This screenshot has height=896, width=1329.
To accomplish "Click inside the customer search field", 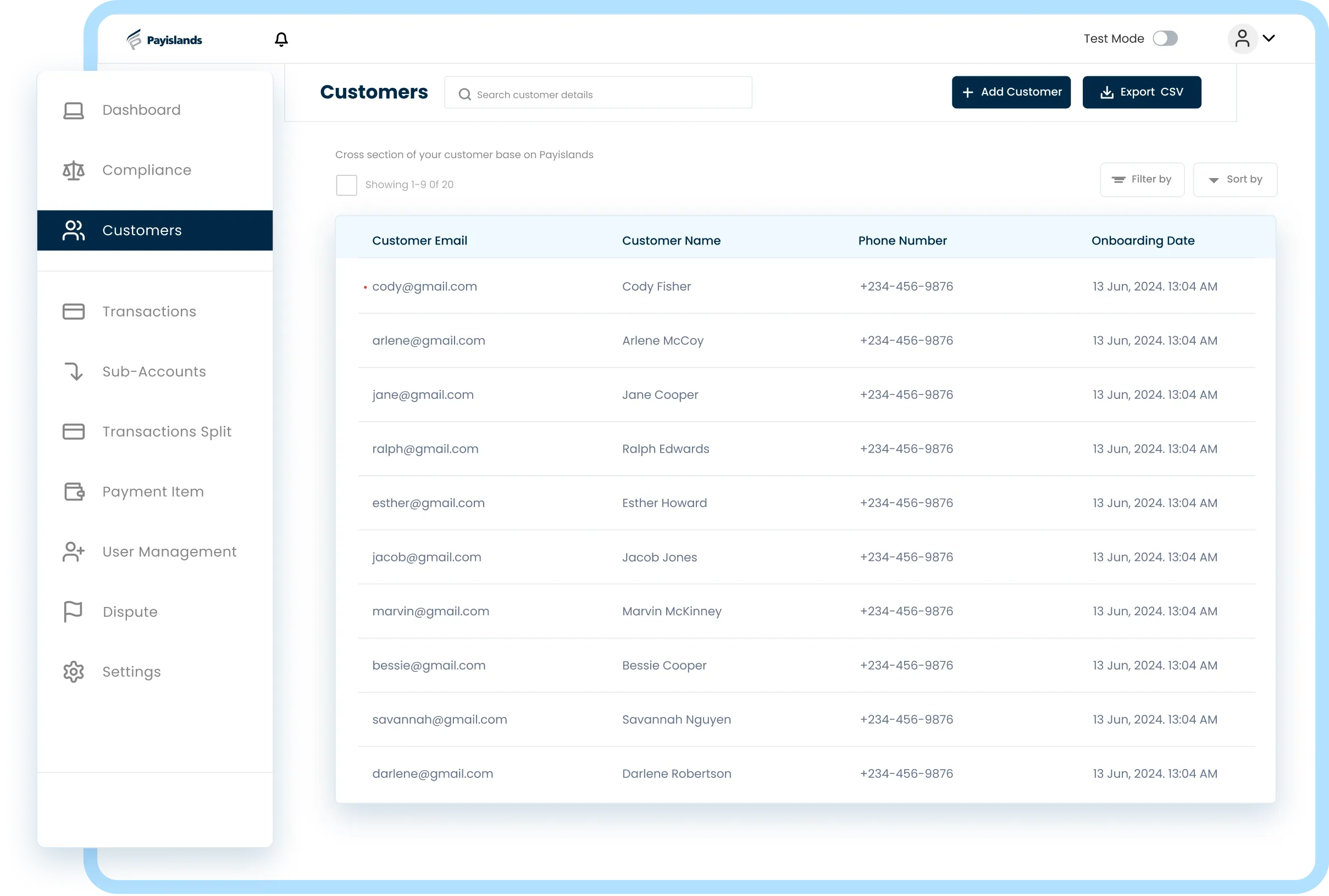I will click(597, 92).
